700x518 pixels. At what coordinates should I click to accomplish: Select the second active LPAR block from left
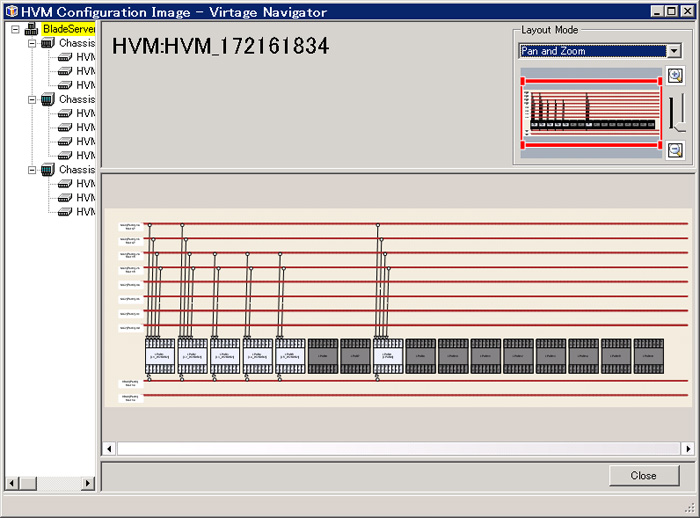coord(192,356)
